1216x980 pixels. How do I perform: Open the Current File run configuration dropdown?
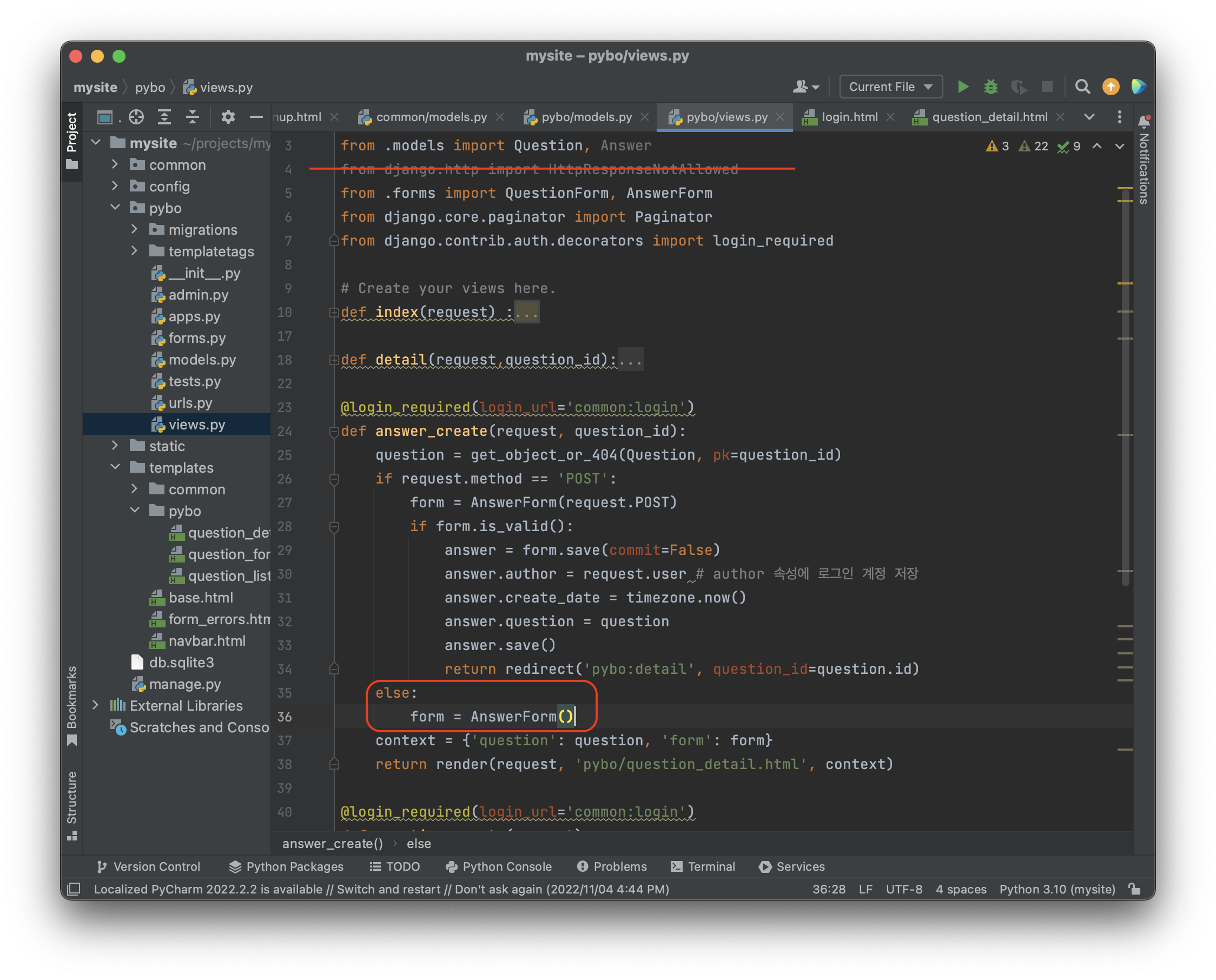[890, 87]
